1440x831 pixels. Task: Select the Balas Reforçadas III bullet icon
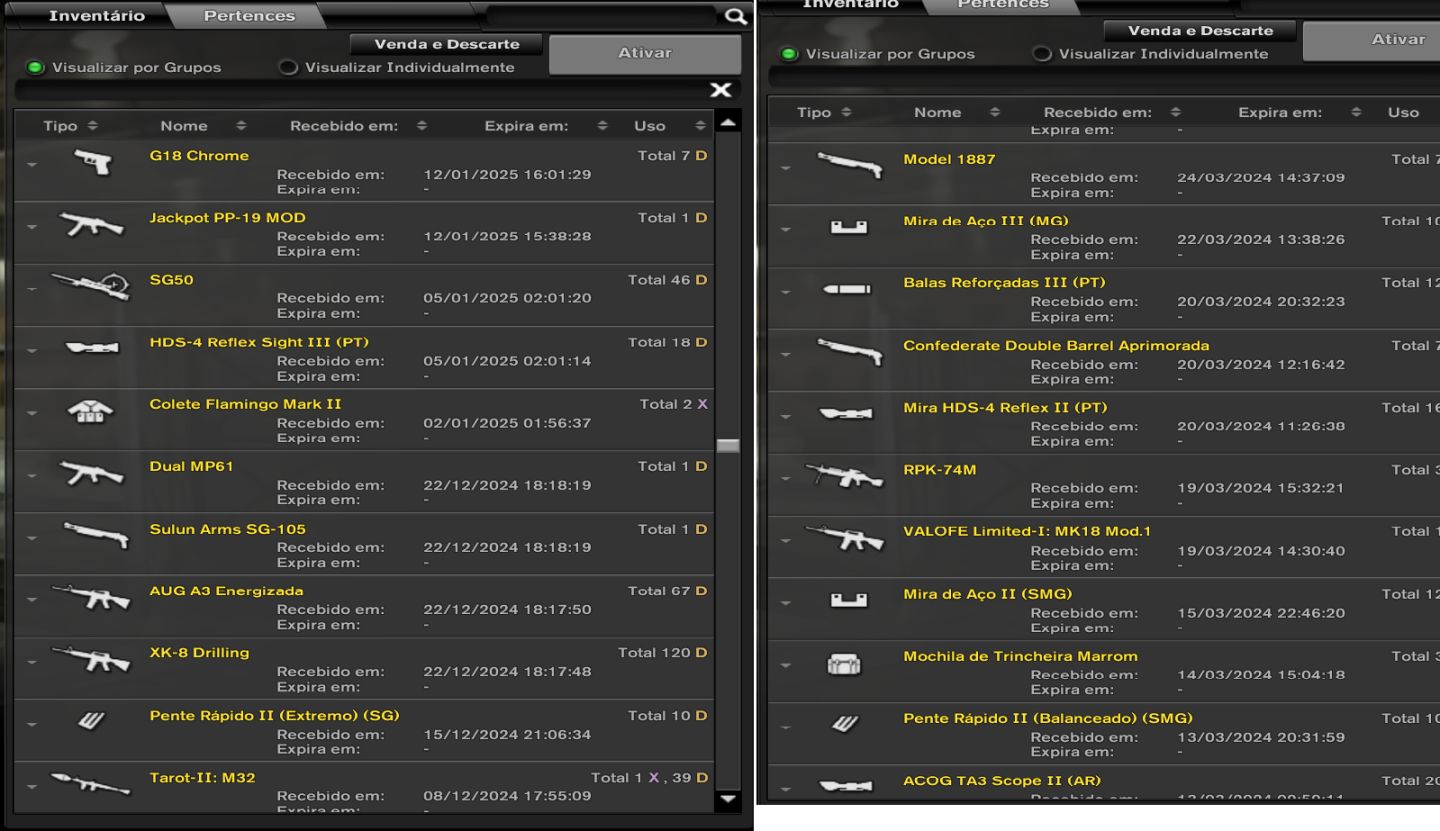[x=847, y=290]
